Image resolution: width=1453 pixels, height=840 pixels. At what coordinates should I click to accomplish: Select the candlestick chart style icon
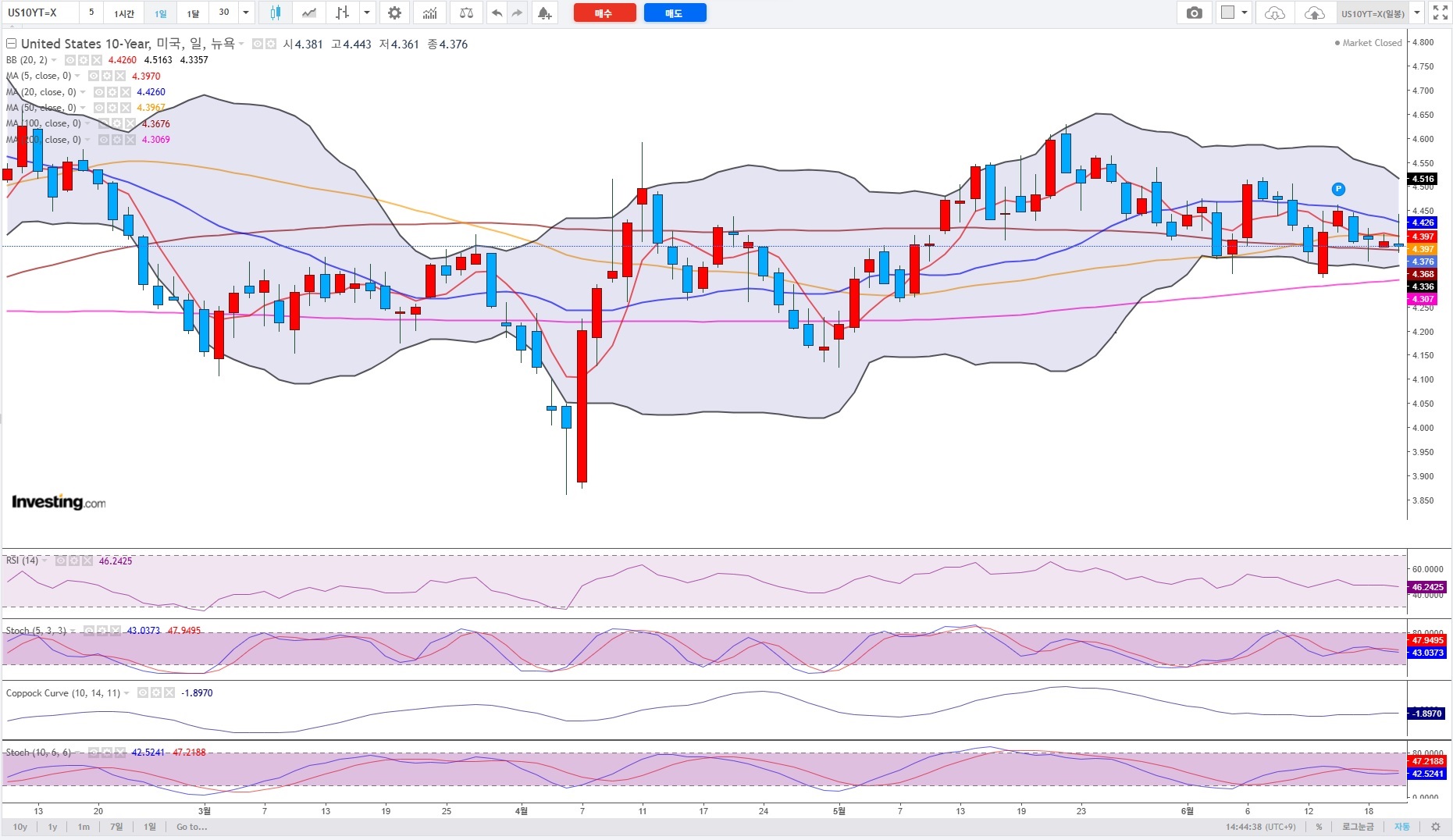click(x=275, y=12)
